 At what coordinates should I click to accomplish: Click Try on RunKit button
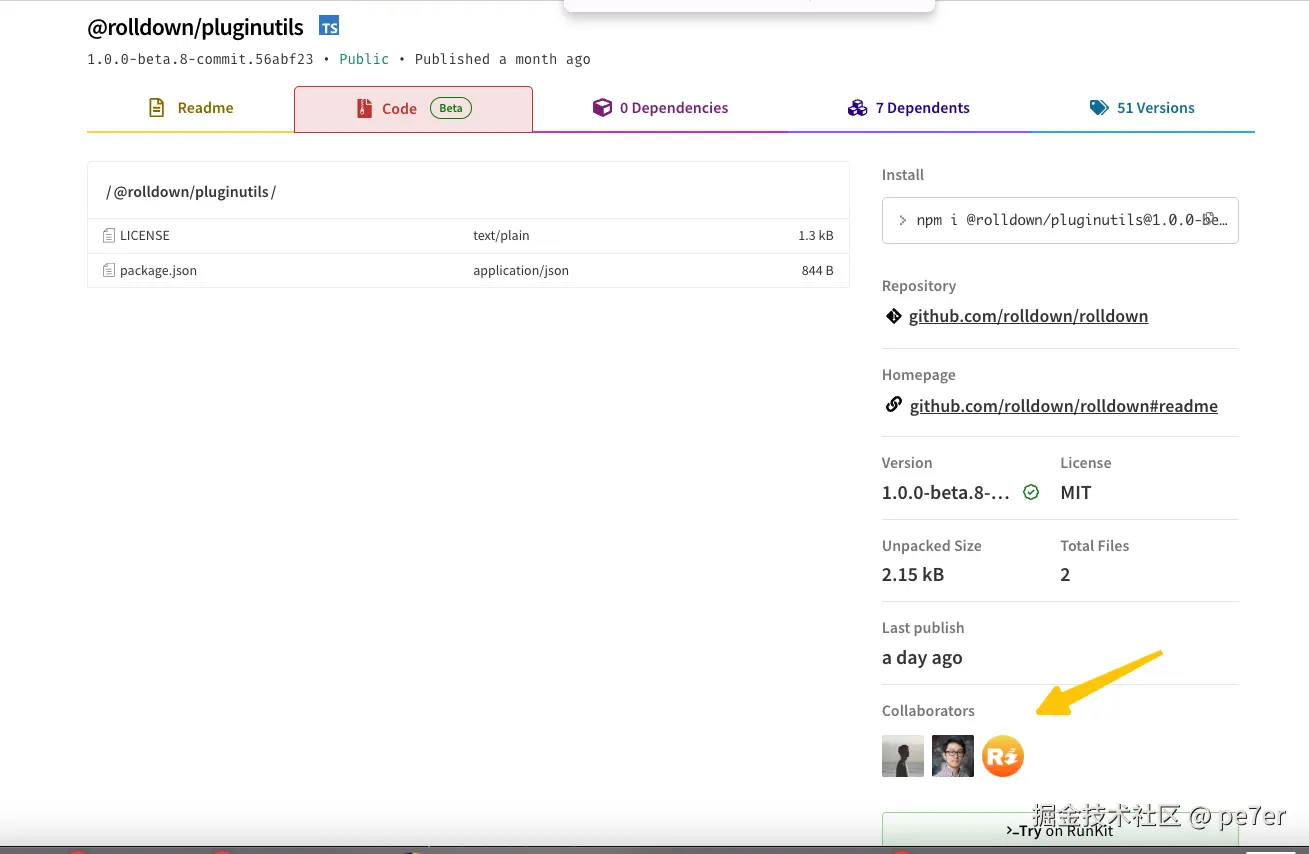(1060, 830)
